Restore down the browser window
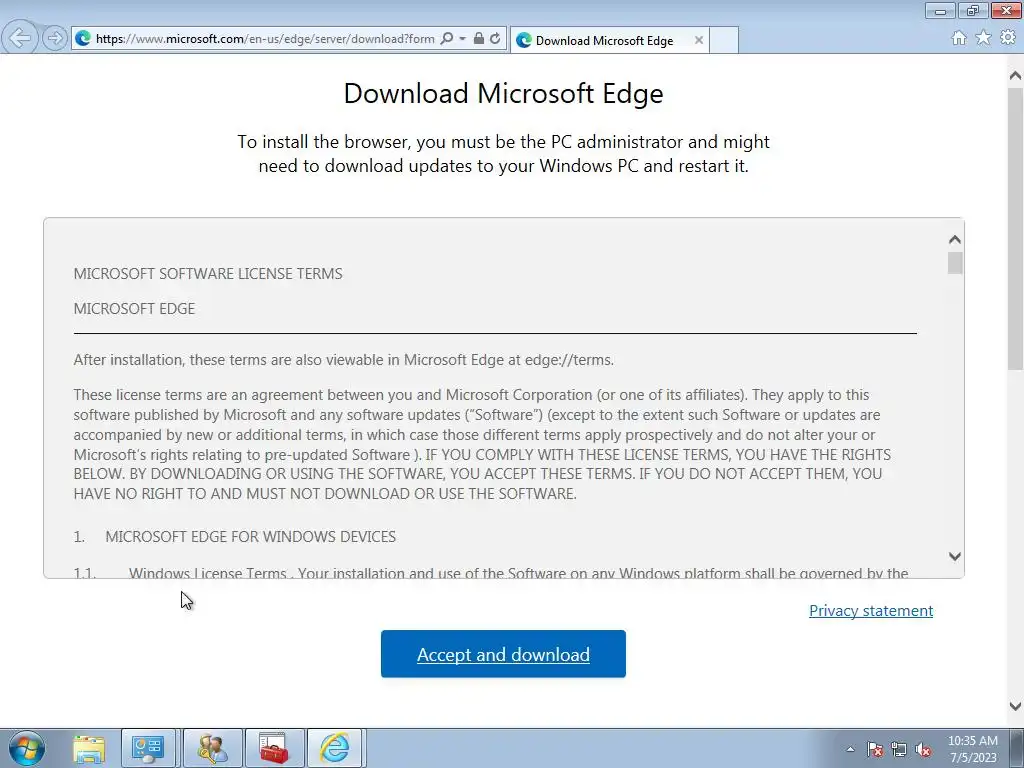 click(973, 11)
